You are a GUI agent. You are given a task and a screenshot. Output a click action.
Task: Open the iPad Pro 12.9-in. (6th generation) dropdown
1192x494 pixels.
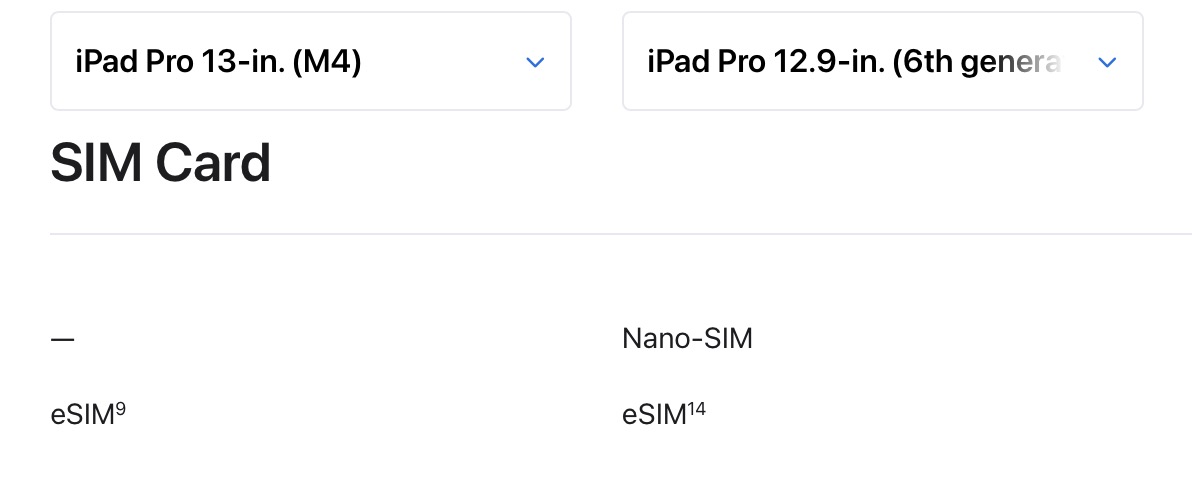(x=882, y=62)
